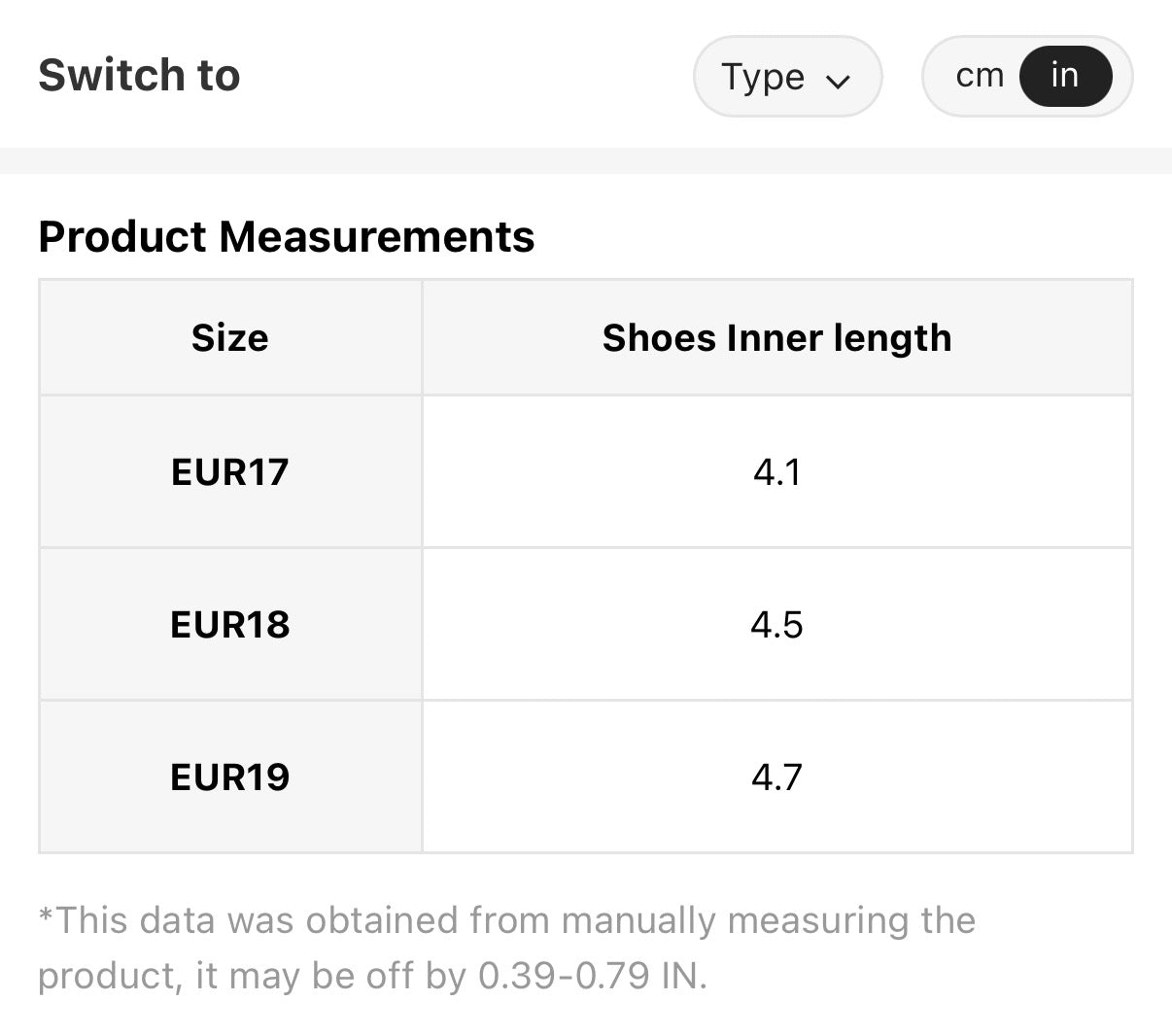Click the 'Switch to' label
This screenshot has width=1172, height=1036.
coord(139,76)
